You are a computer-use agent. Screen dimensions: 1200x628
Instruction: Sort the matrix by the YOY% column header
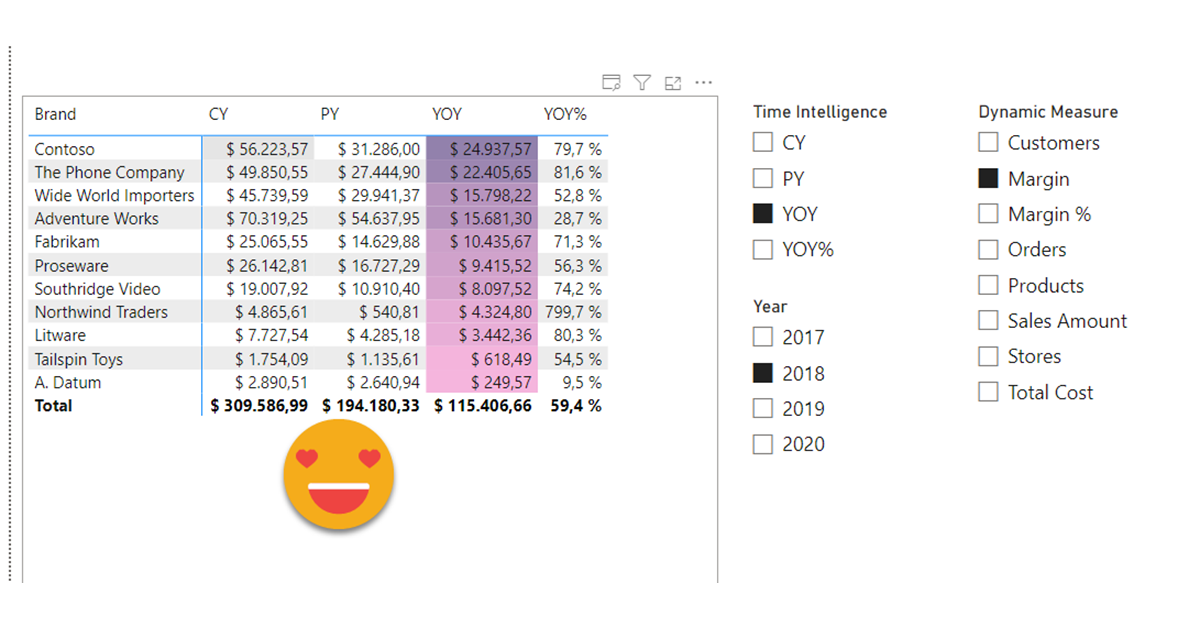pyautogui.click(x=565, y=114)
